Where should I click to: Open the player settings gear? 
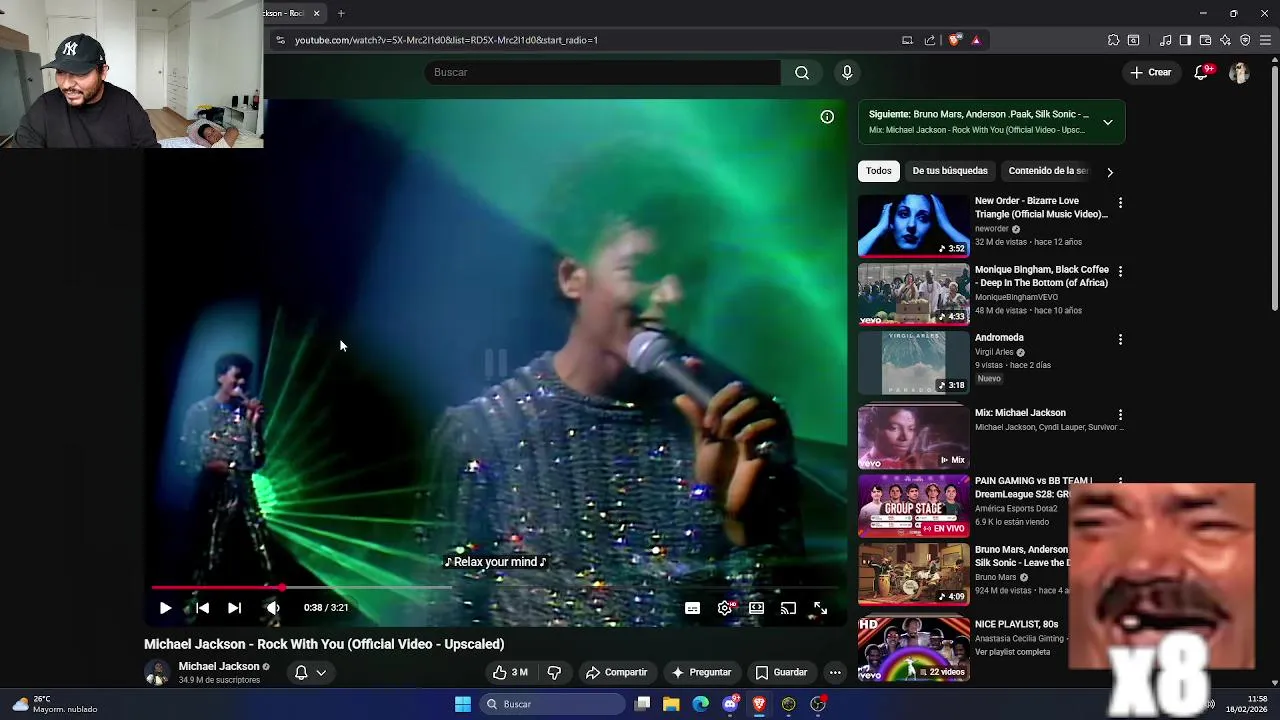[725, 608]
